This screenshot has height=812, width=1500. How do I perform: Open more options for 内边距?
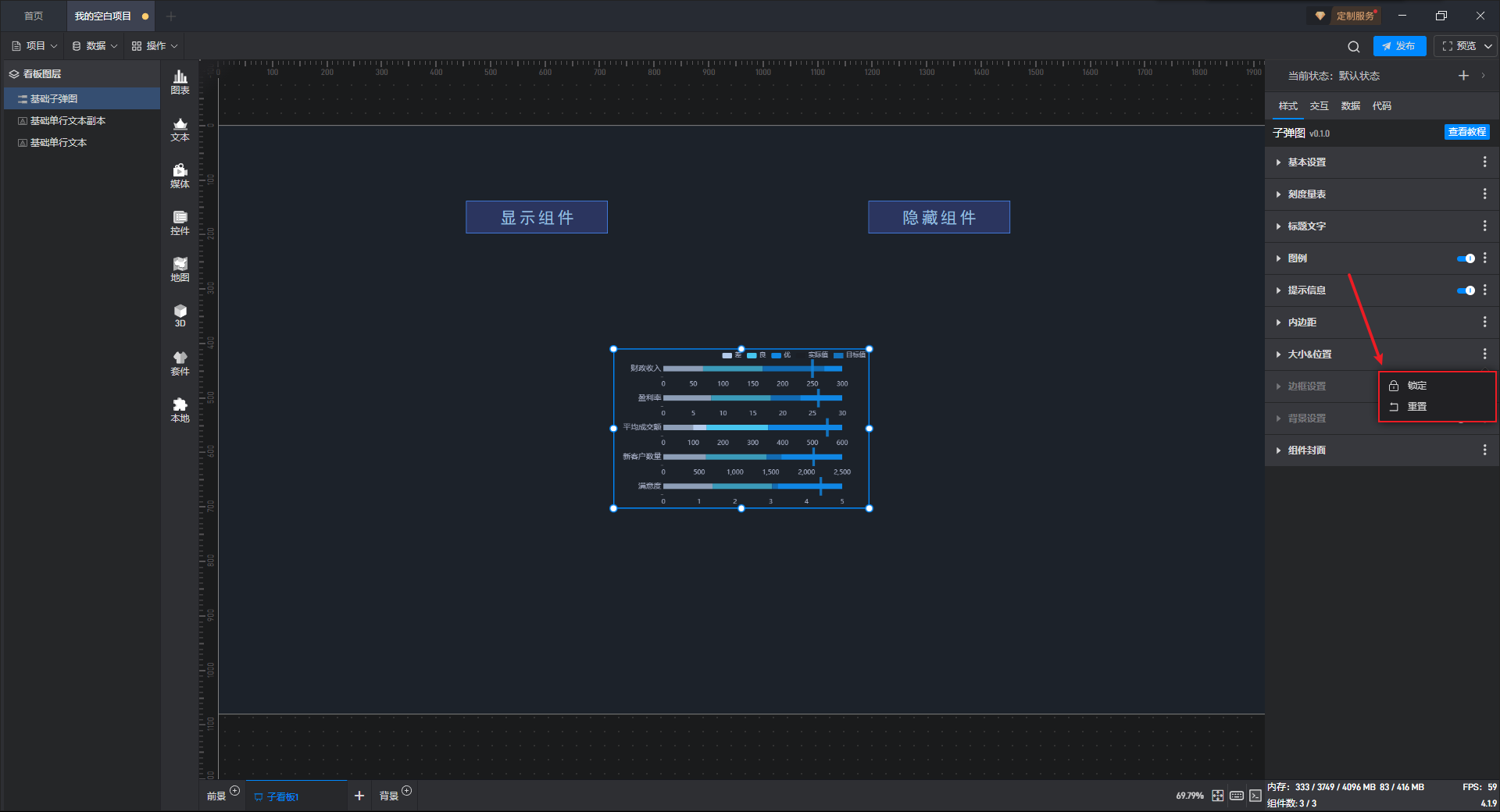(x=1484, y=322)
